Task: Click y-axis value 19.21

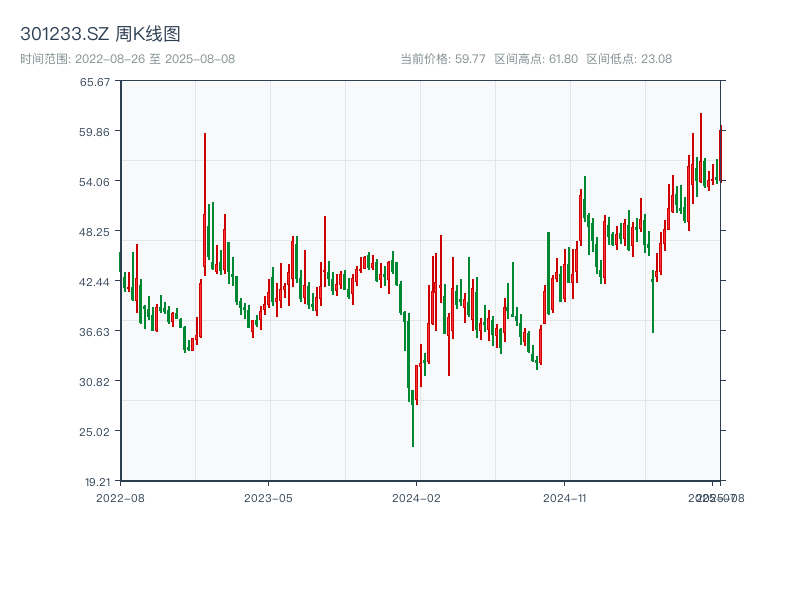Action: click(x=97, y=482)
